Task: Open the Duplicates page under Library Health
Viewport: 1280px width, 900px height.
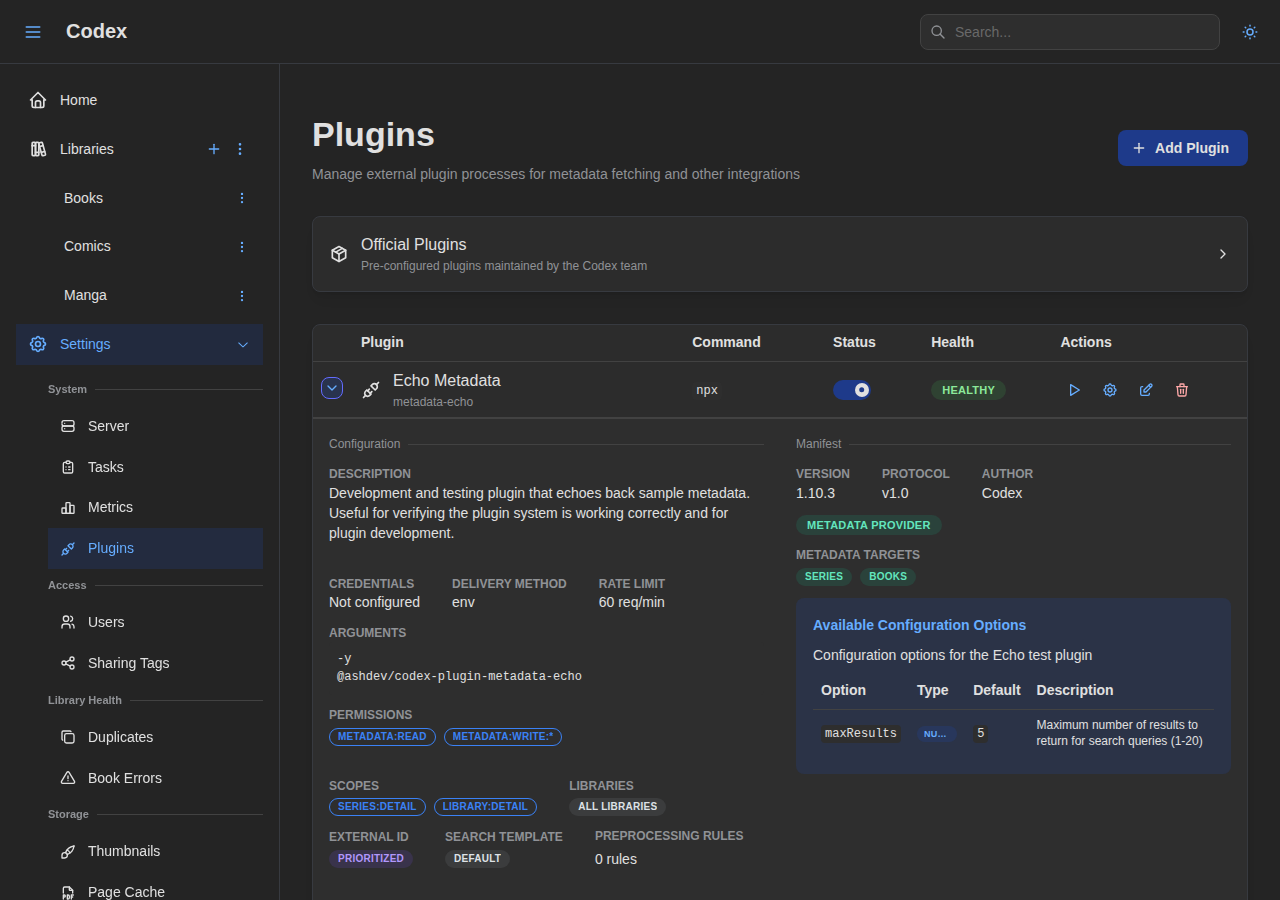Action: pos(120,737)
